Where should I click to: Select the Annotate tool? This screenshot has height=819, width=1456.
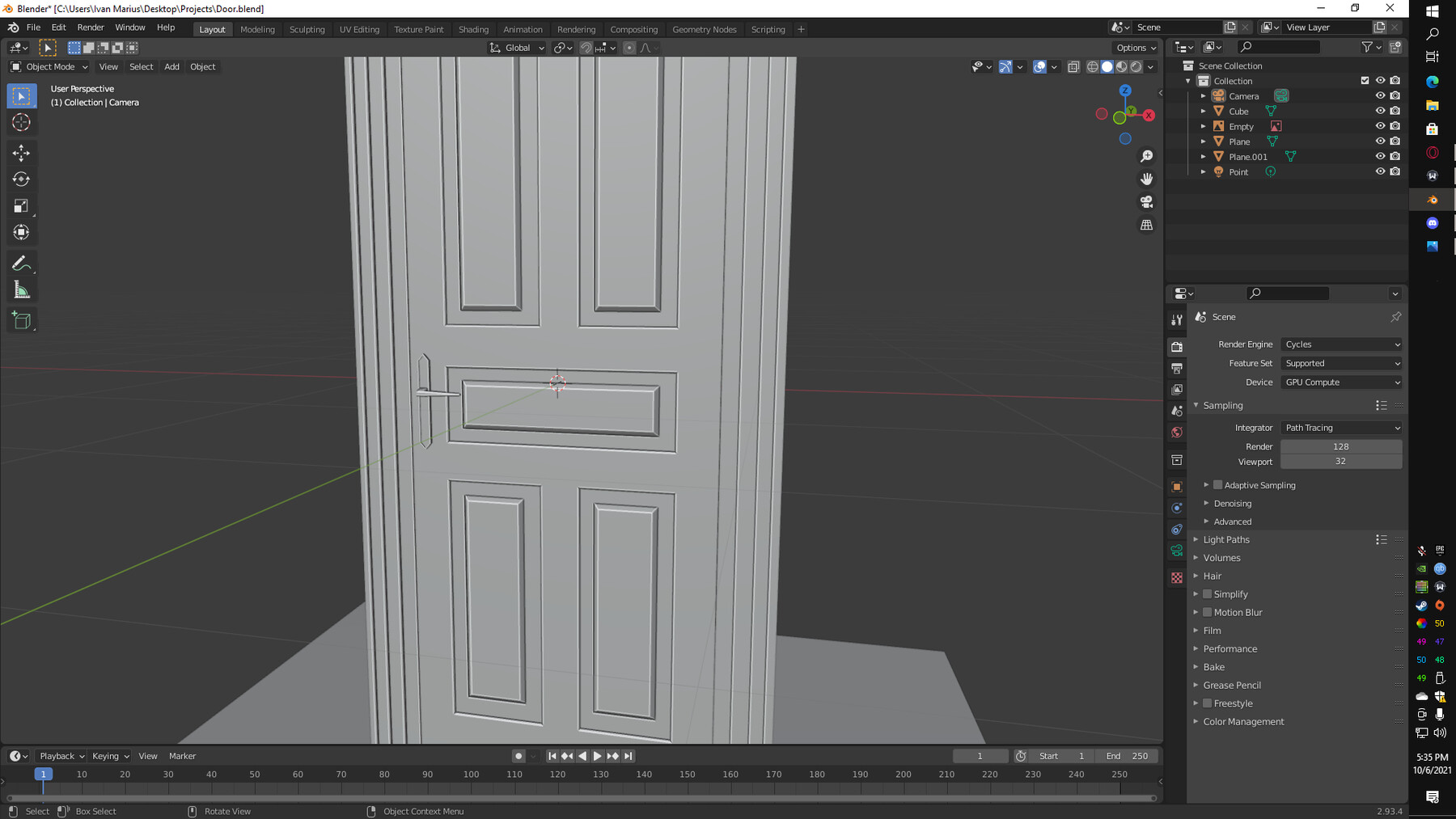pos(22,262)
